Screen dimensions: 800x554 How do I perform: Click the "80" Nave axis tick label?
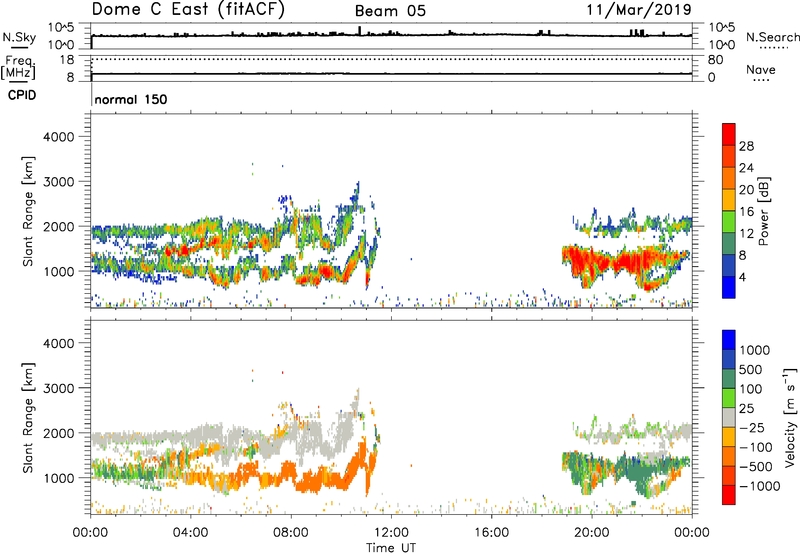(715, 60)
